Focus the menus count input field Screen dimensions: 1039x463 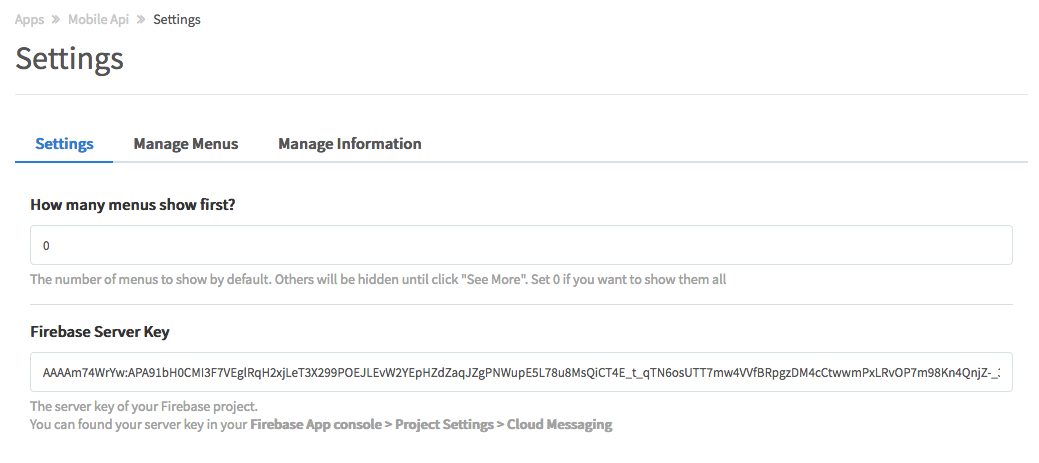(x=520, y=245)
